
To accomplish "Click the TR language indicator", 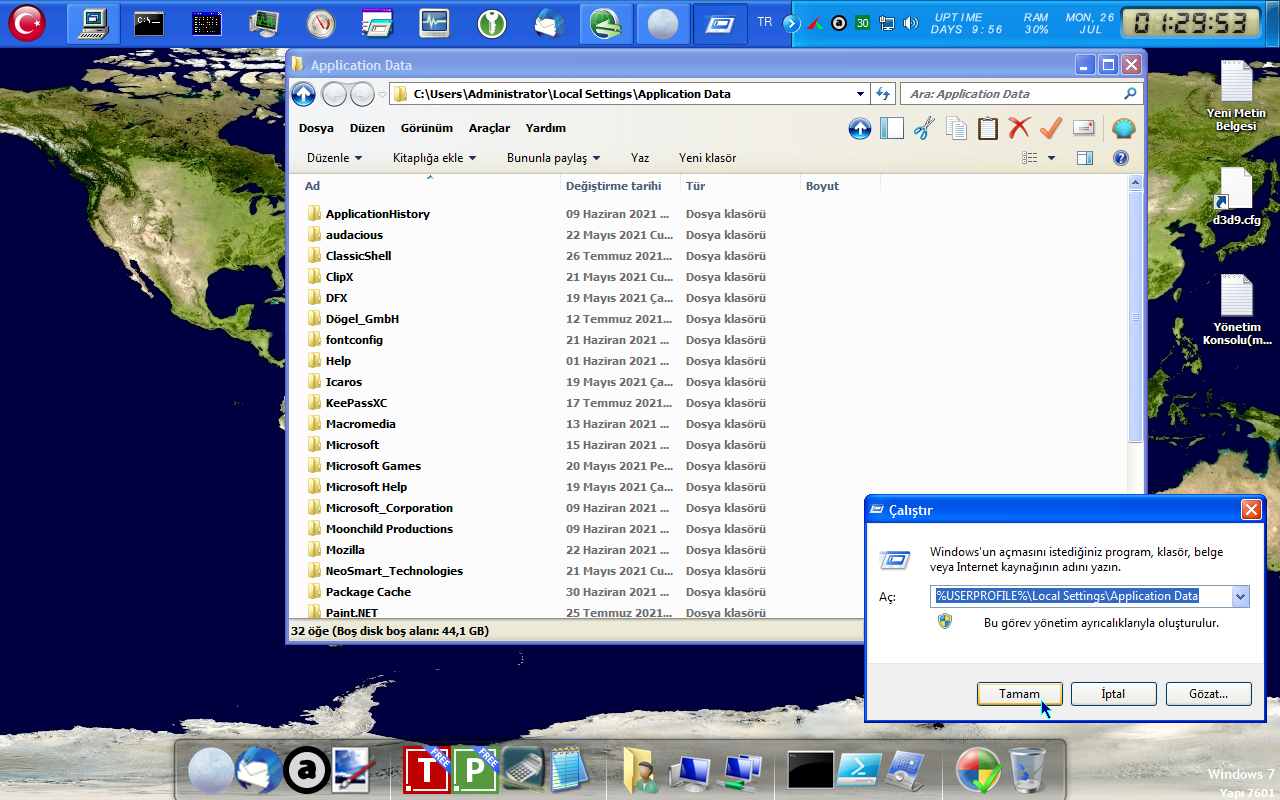I will [x=765, y=22].
